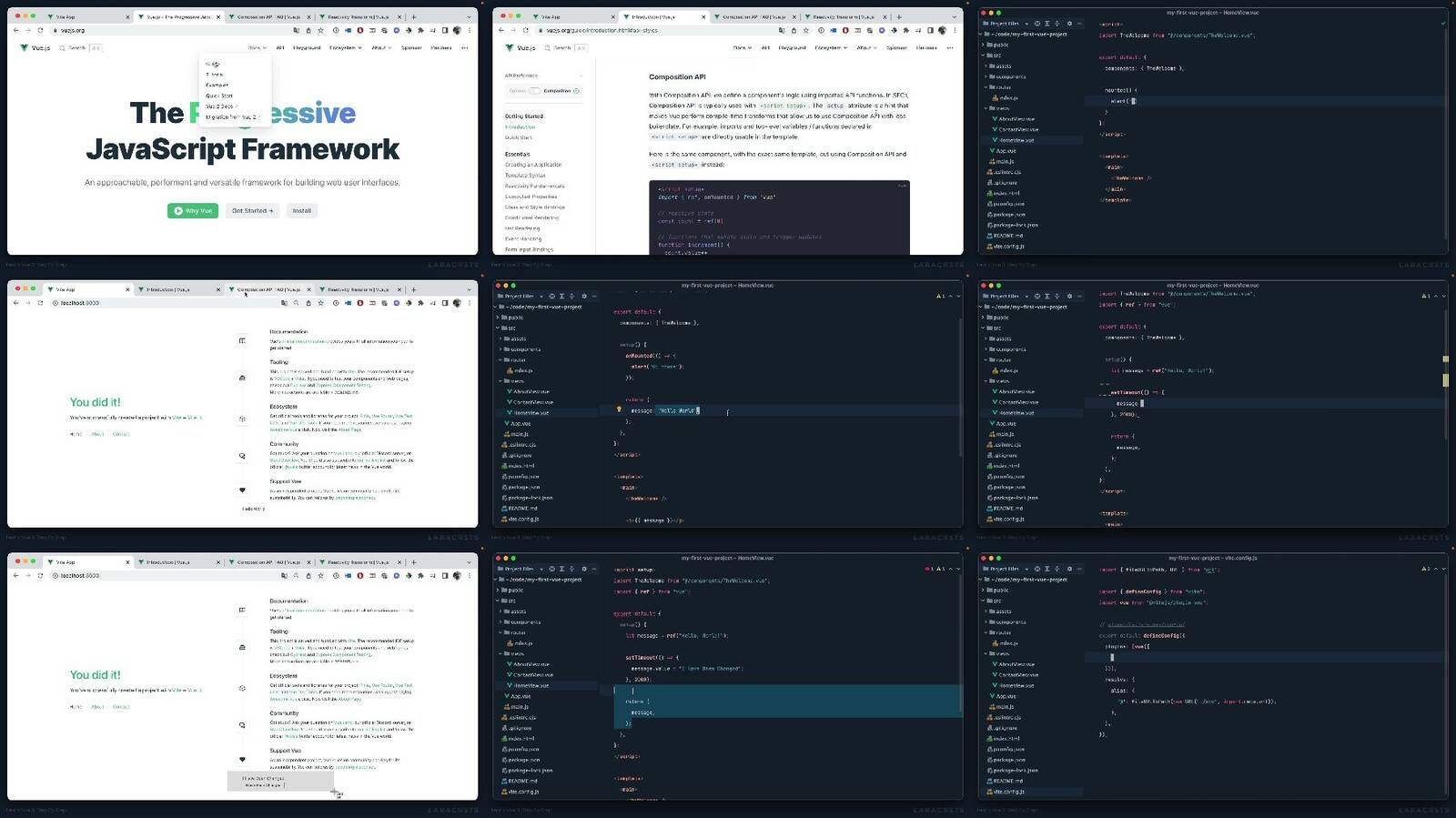Click the Tooling icon on the Hello World localhost page

tap(242, 377)
